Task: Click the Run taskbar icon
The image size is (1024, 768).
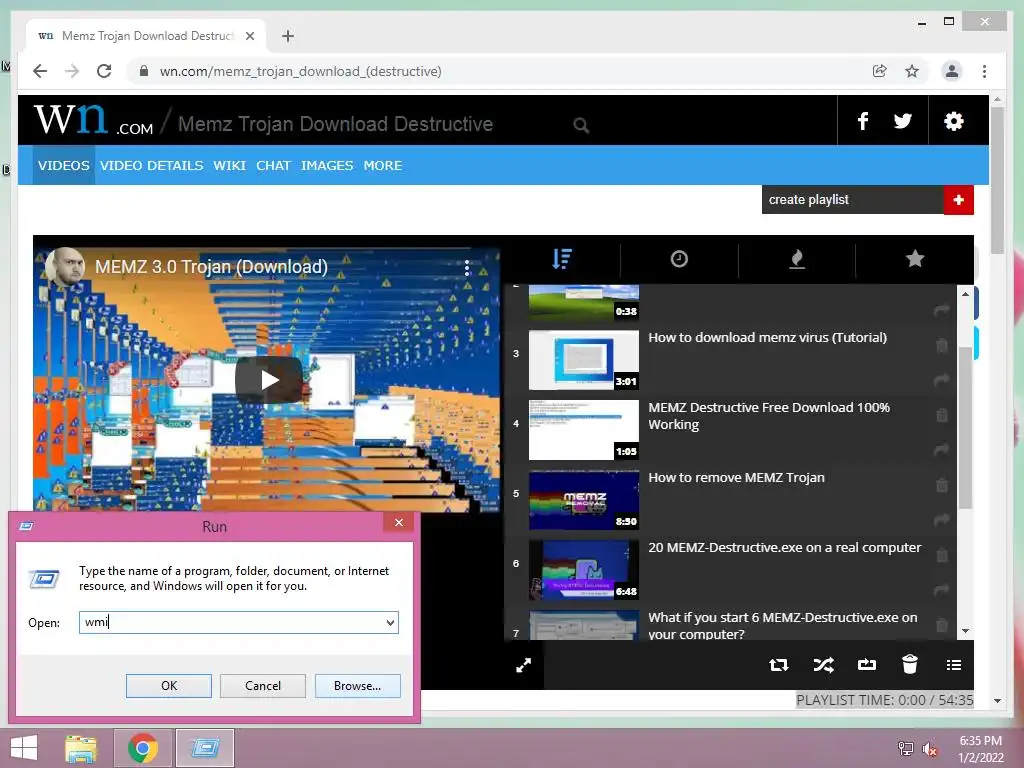Action: tap(205, 748)
